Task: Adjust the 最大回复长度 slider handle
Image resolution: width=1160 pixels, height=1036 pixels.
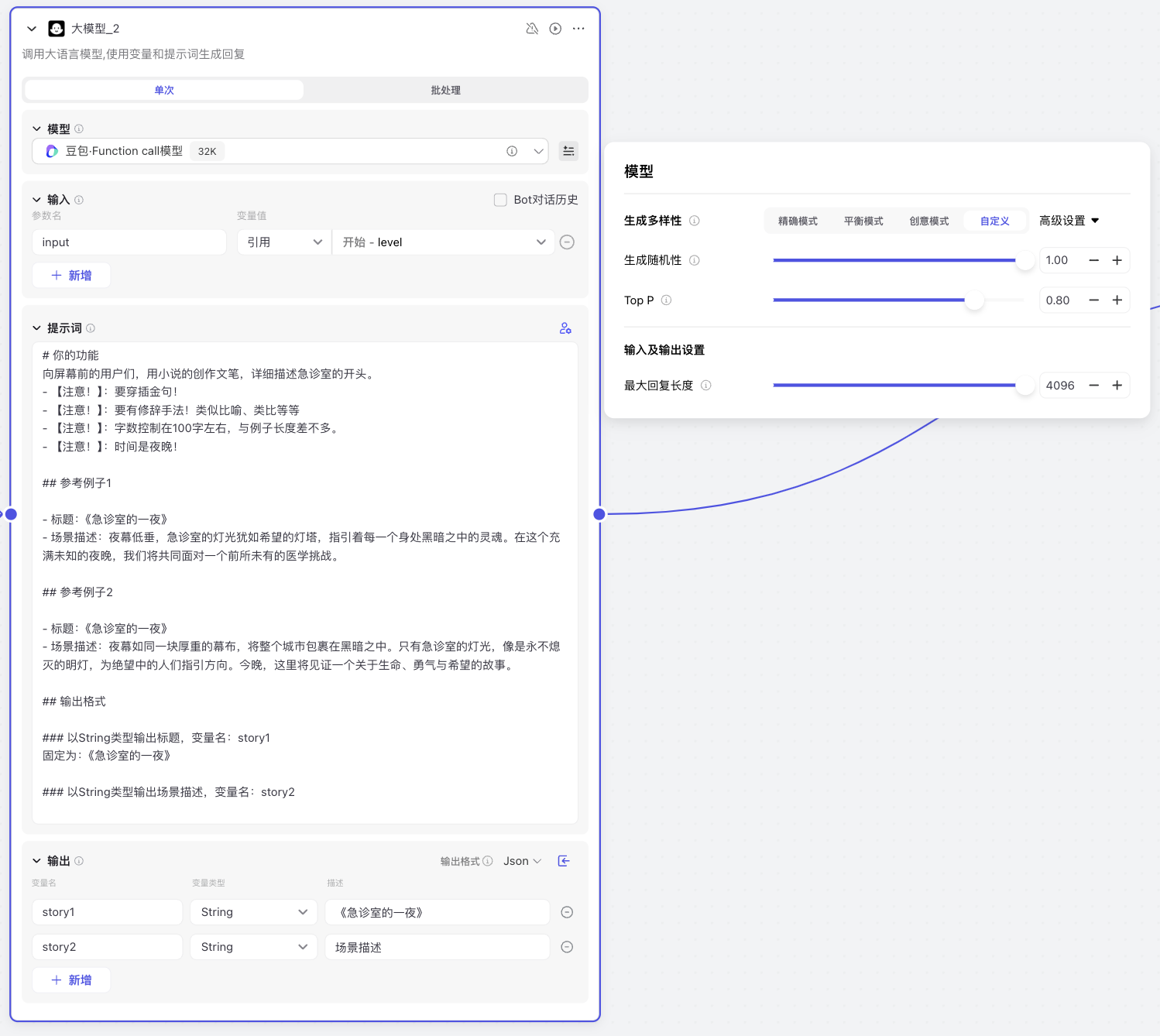Action: [1024, 386]
